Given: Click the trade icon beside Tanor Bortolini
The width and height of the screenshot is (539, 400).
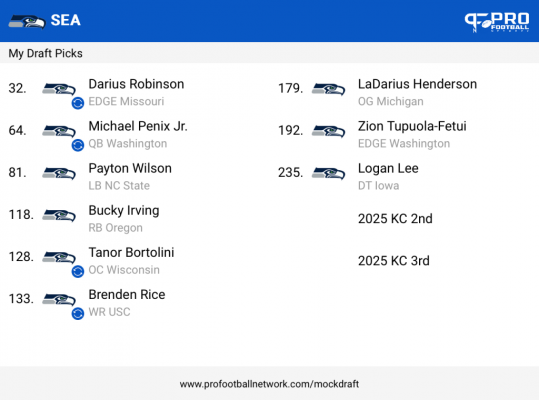Looking at the screenshot, I should 78,271.
